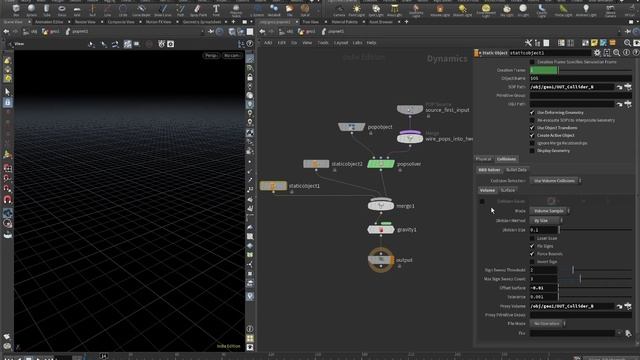Image resolution: width=640 pixels, height=360 pixels.
Task: Enable Laser Scan checkbox
Action: pos(532,238)
